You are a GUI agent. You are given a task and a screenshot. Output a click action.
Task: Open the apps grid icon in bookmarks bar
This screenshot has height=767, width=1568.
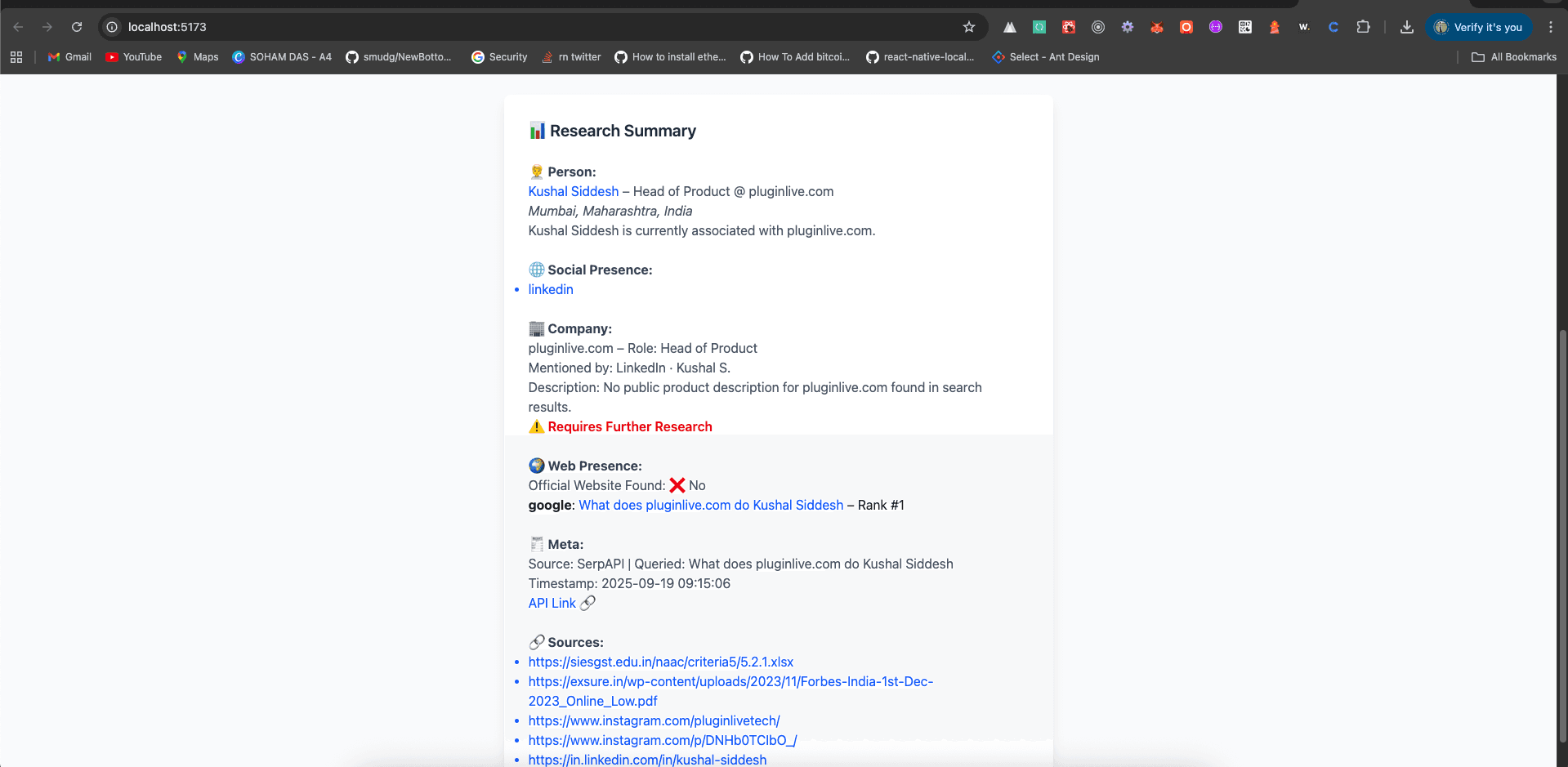click(x=16, y=57)
